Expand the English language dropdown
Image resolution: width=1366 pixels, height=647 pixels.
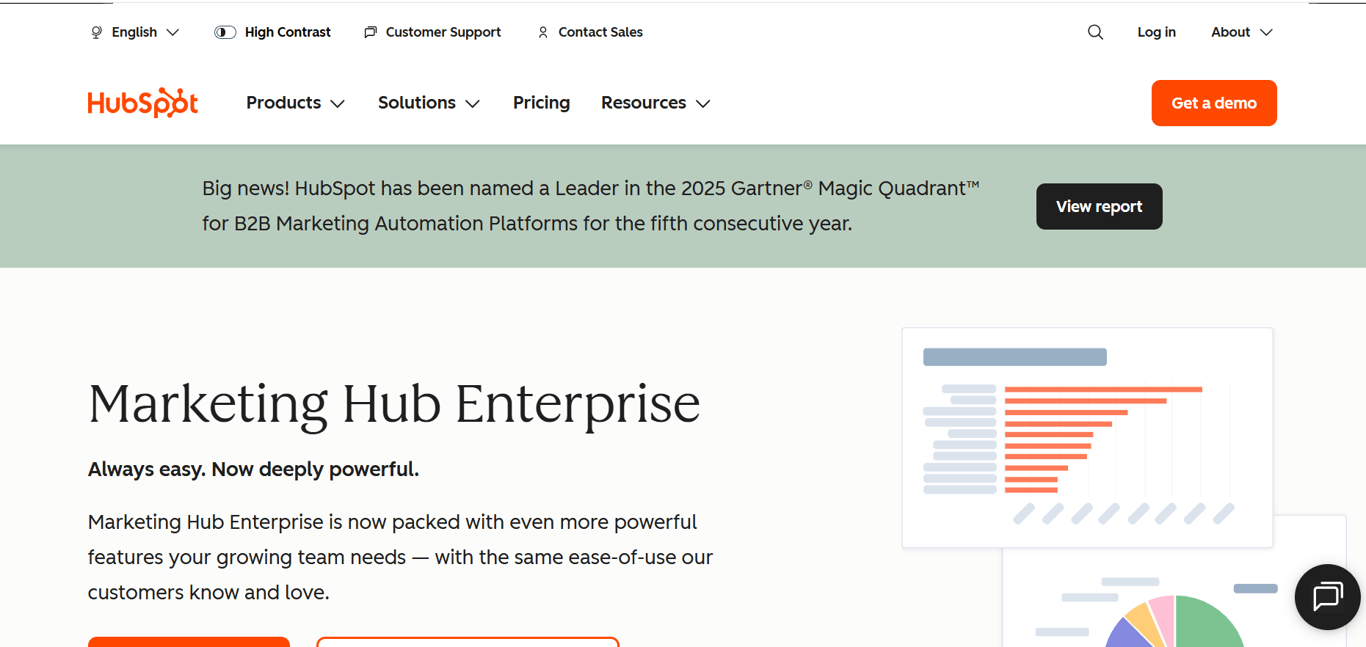pyautogui.click(x=135, y=32)
